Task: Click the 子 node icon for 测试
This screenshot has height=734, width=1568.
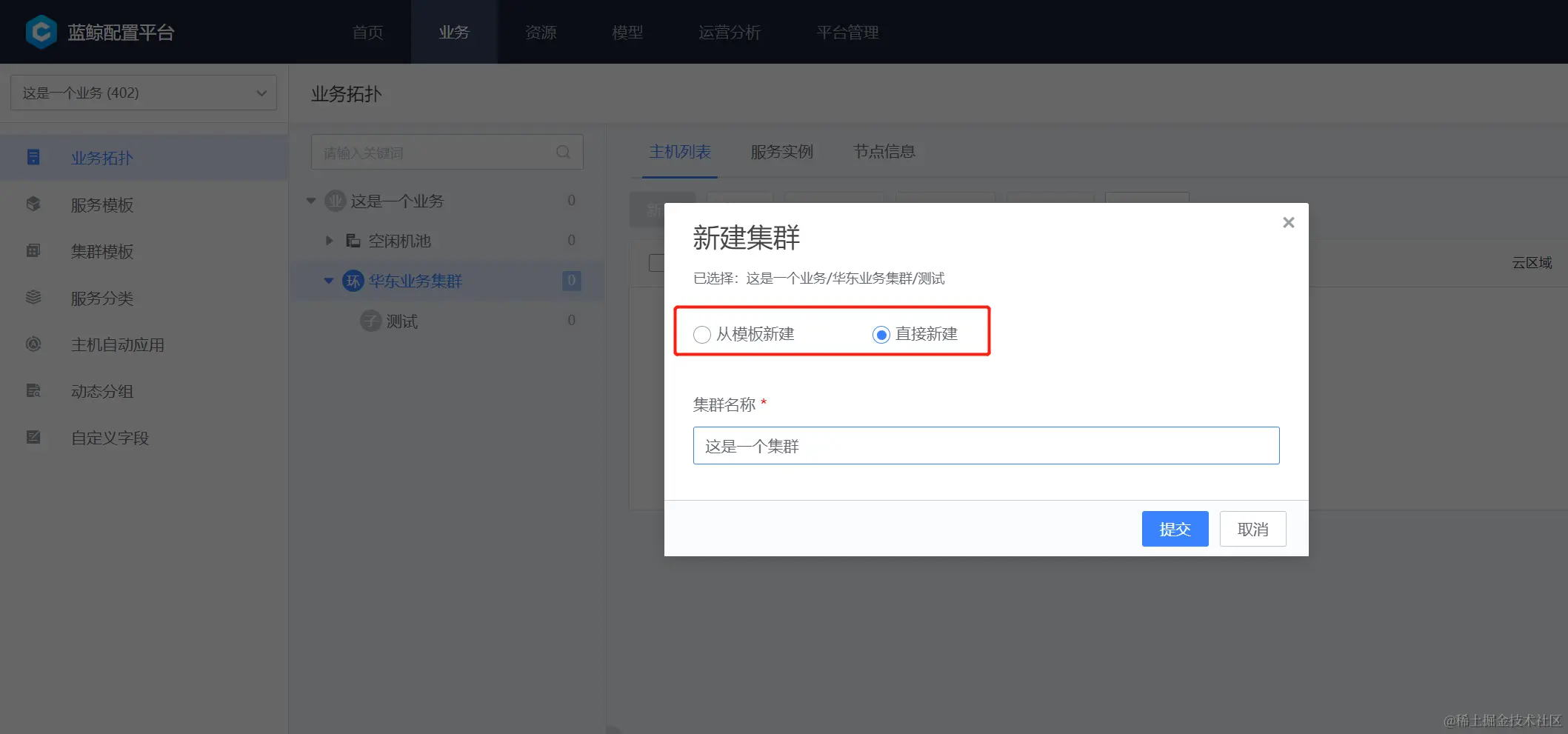Action: tap(370, 321)
